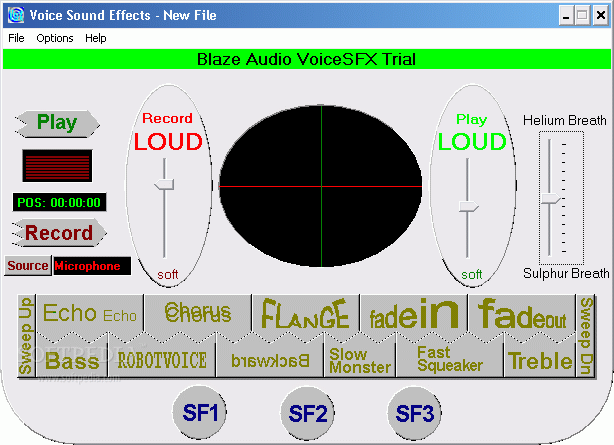Click the black oscilloscope display
Viewport: 614px width, 445px height.
click(321, 186)
